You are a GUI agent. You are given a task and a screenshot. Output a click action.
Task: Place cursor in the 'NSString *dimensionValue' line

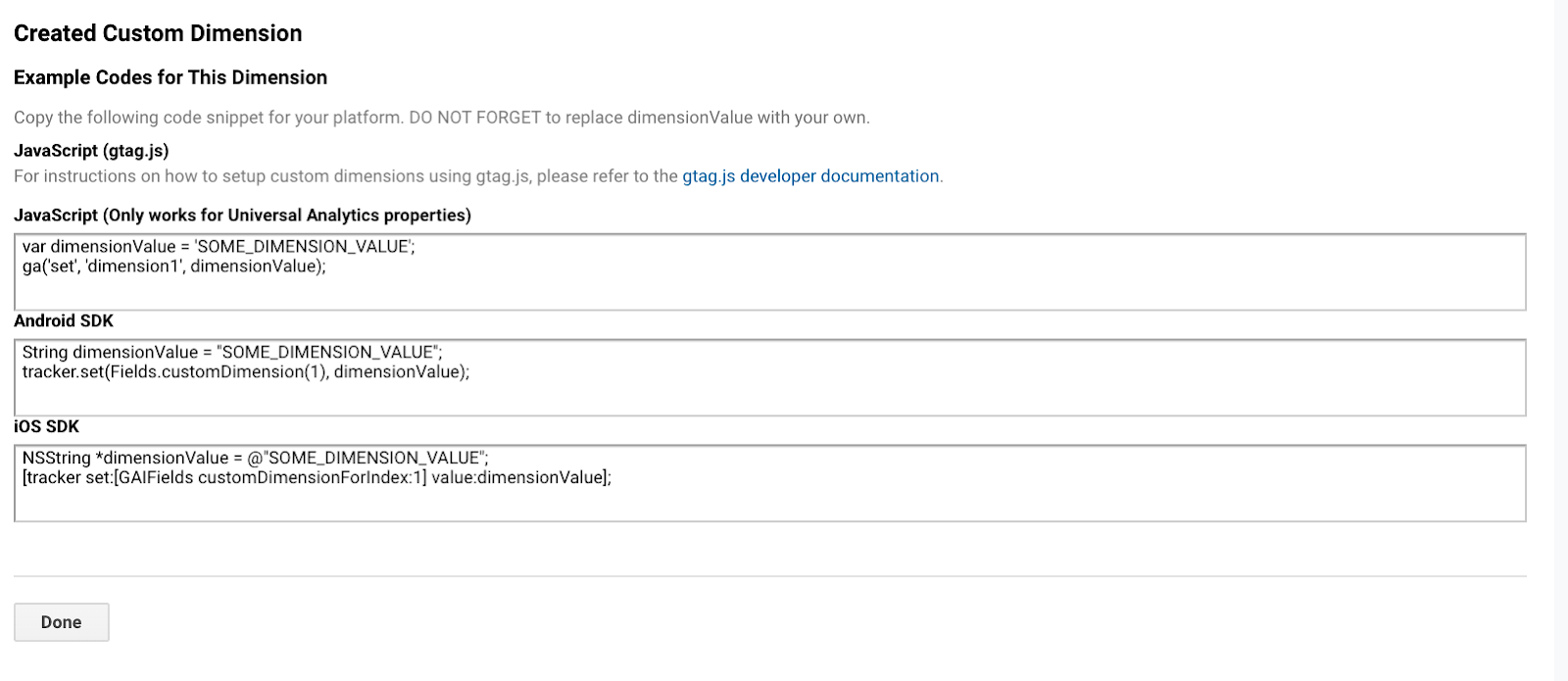point(255,459)
